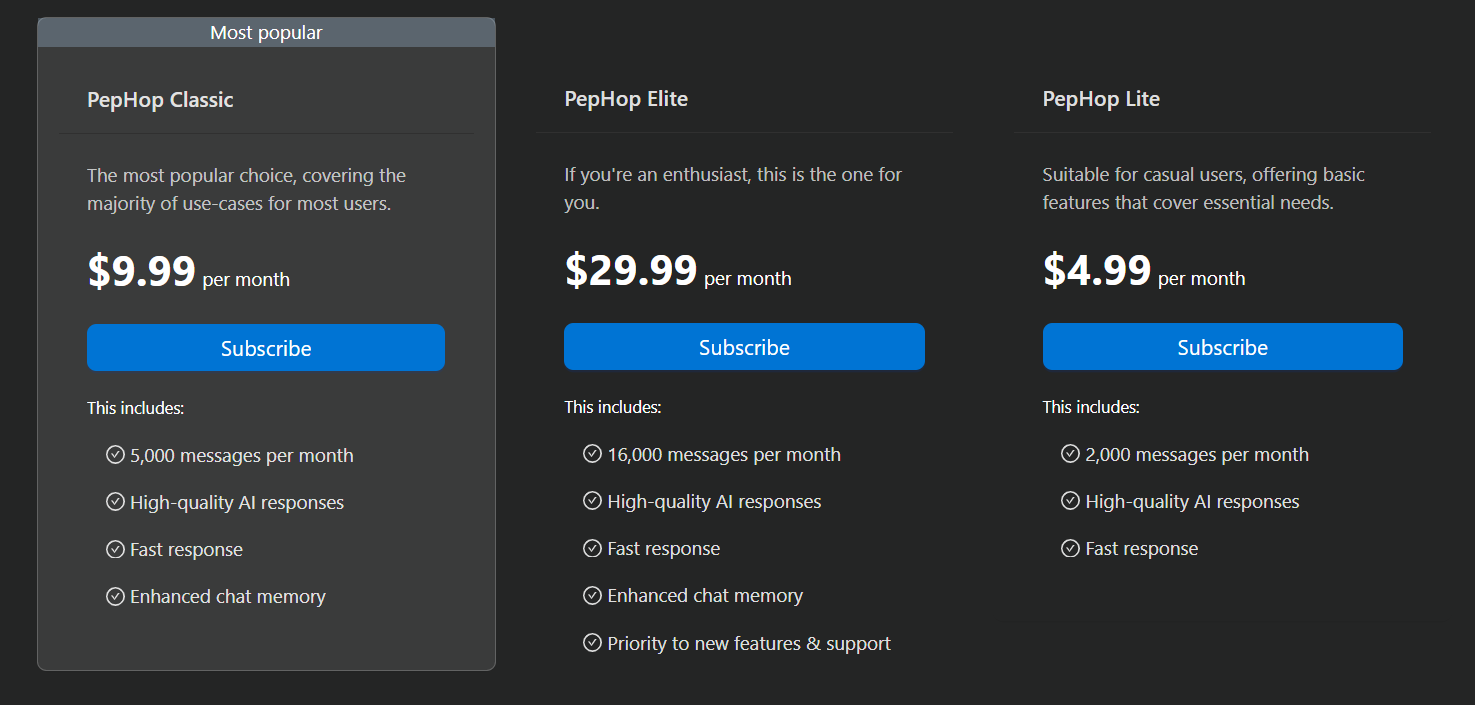Click the $4.99 price on Lite plan
Viewport: 1475px width, 705px height.
pos(1097,270)
